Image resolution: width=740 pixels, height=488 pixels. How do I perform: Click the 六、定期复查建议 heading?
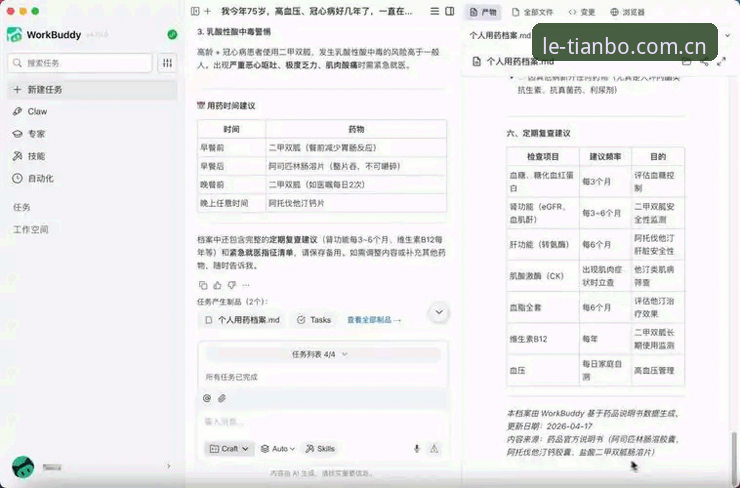click(x=538, y=134)
